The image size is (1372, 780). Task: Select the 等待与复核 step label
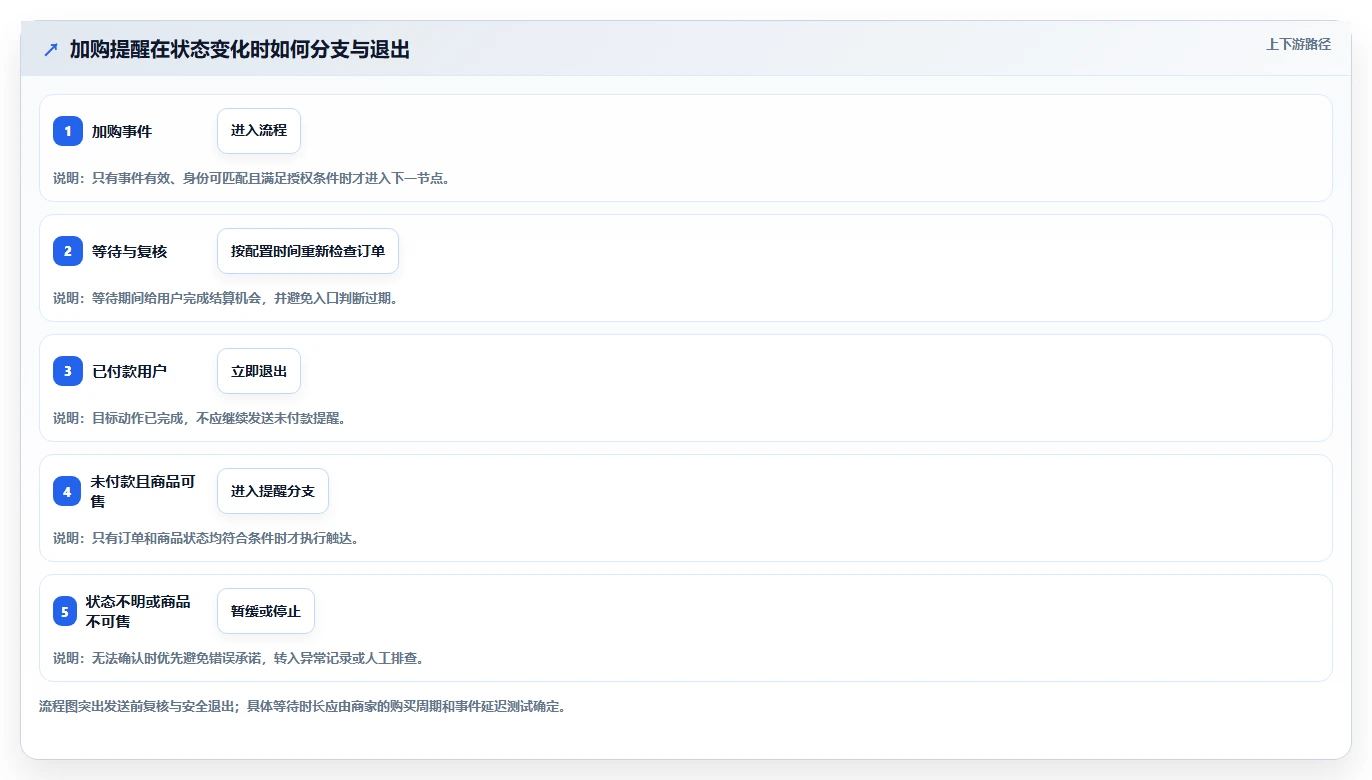pyautogui.click(x=130, y=251)
